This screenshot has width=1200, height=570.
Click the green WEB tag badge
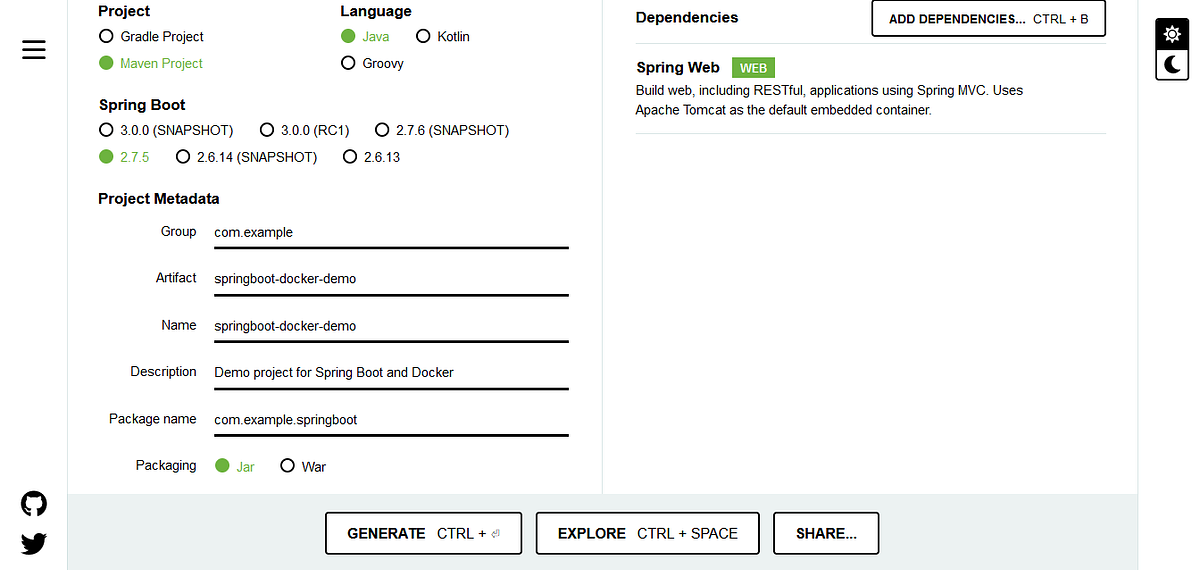(x=753, y=68)
